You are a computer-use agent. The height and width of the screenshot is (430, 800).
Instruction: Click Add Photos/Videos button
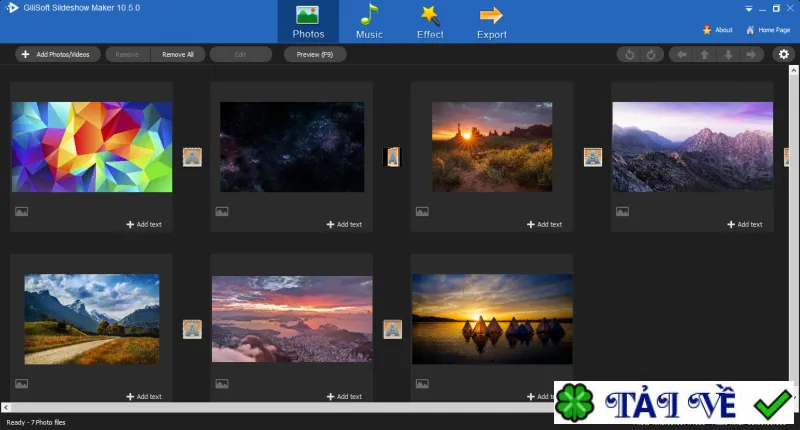pos(56,55)
